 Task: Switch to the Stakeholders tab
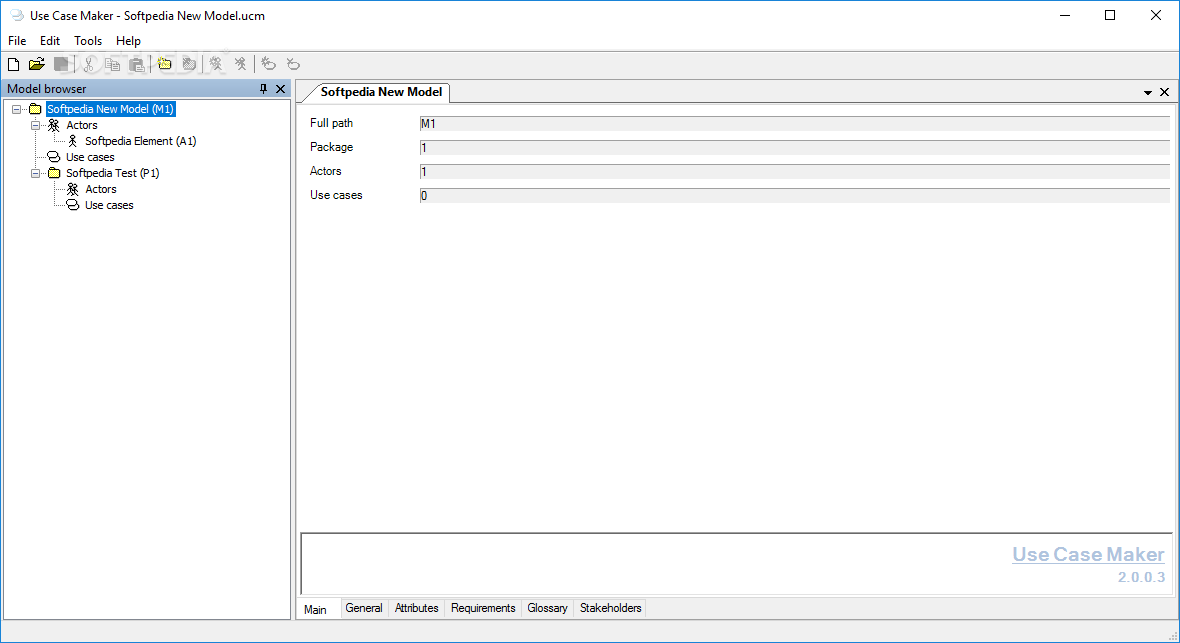pos(610,608)
